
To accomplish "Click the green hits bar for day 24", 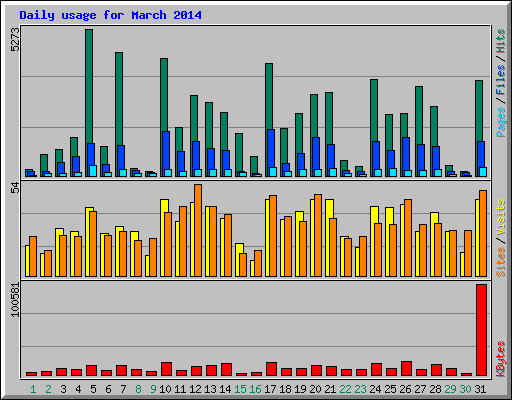I will 374,110.
